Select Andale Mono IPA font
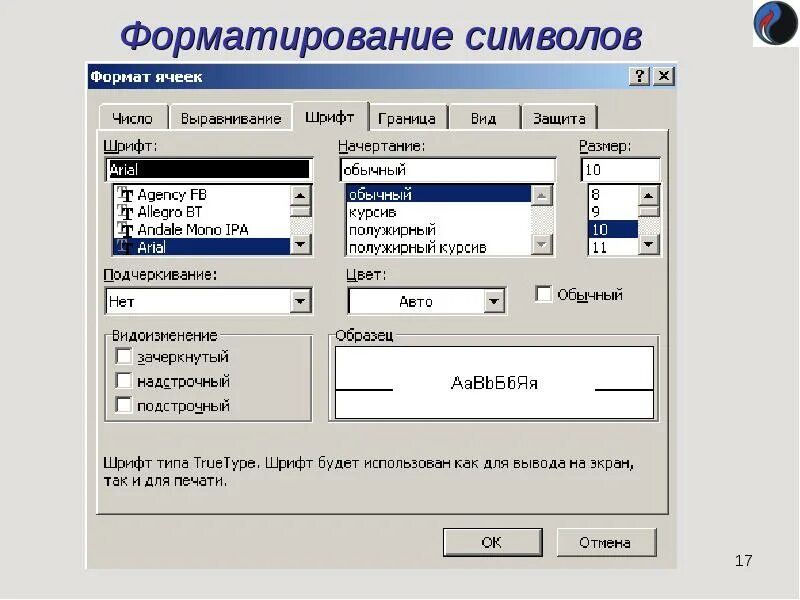The height and width of the screenshot is (600, 800). coord(202,230)
